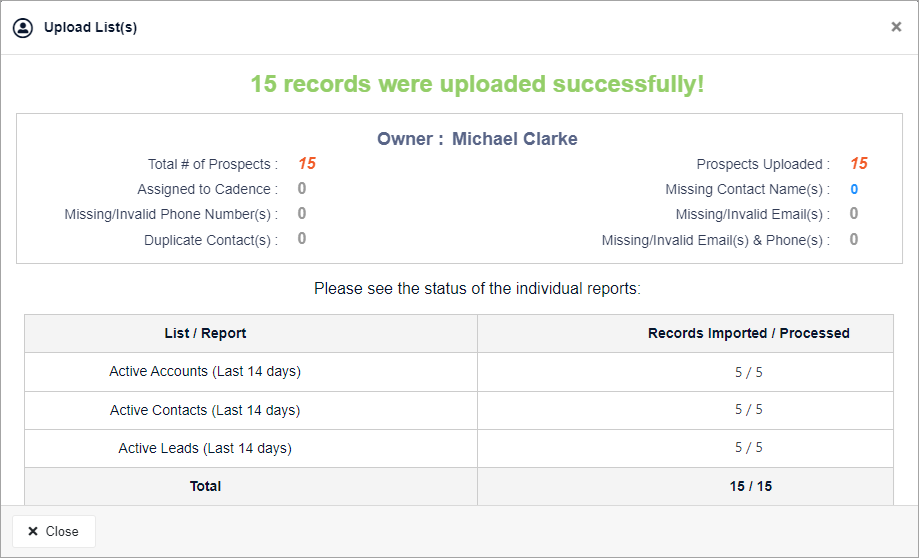Click the List / Report column header
The height and width of the screenshot is (558, 919).
pos(205,333)
